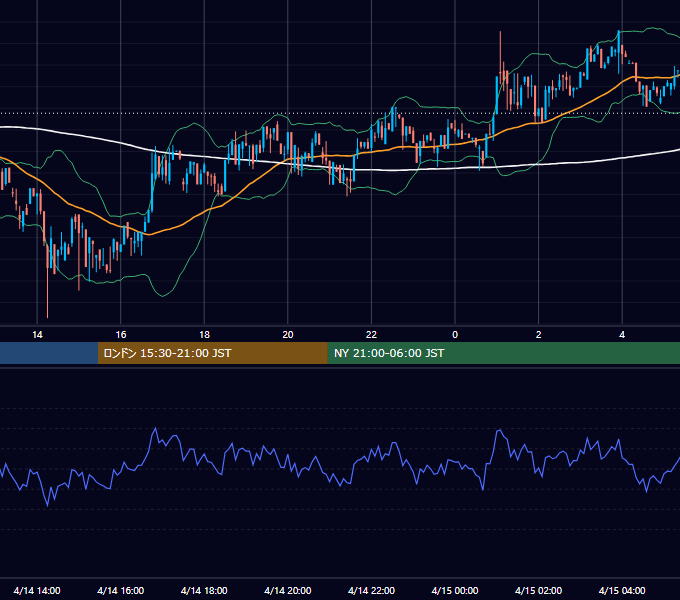Select the 22 hour axis label

click(371, 335)
